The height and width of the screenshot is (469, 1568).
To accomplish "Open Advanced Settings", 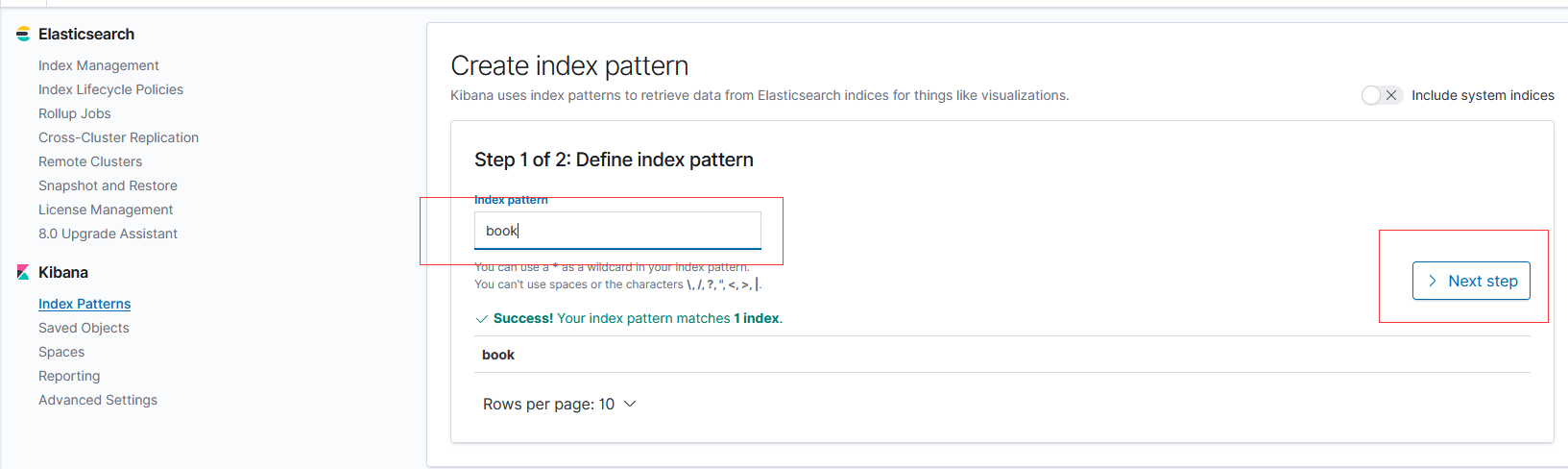I will pos(98,400).
